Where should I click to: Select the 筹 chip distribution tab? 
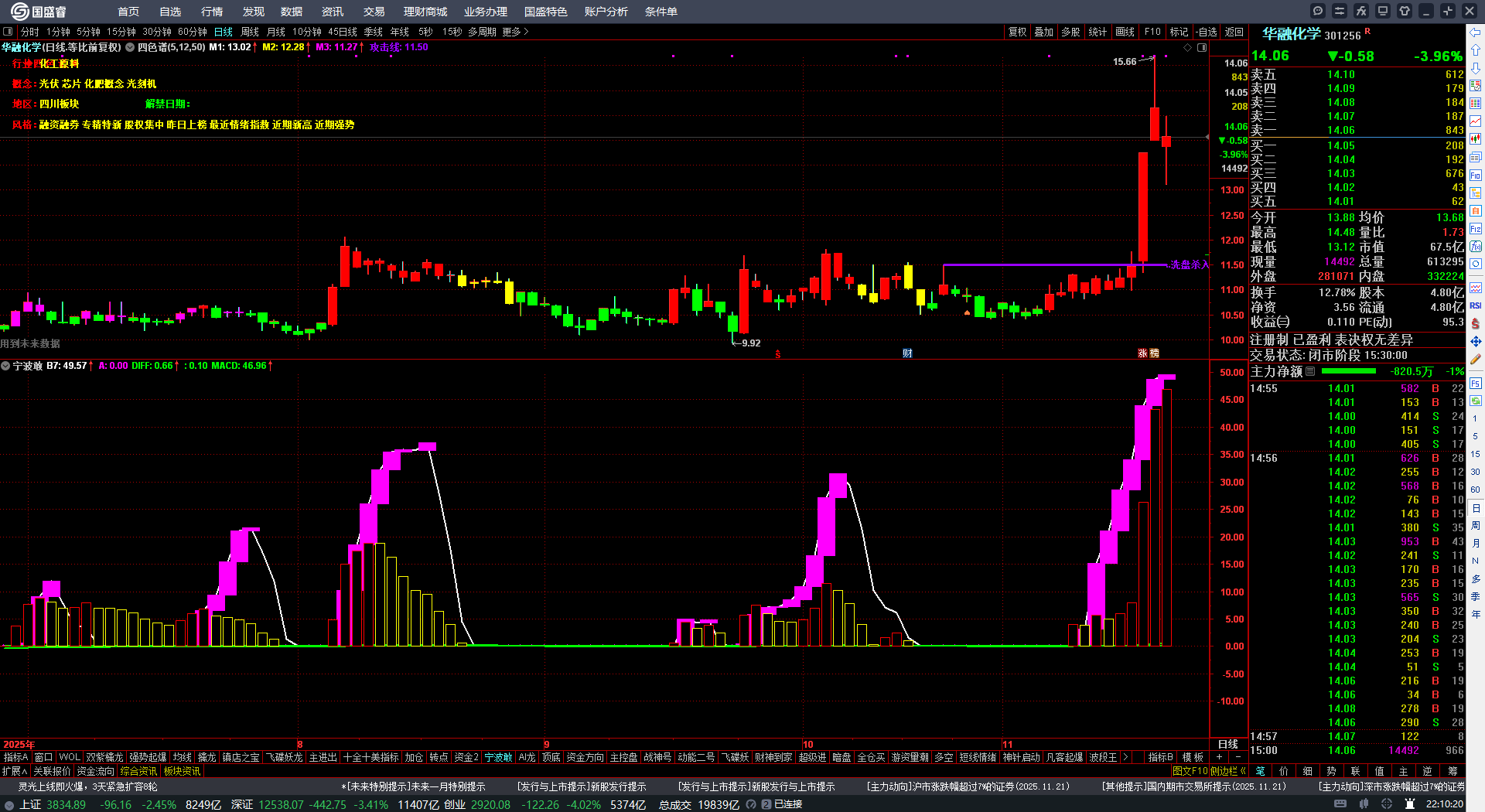[x=1453, y=771]
